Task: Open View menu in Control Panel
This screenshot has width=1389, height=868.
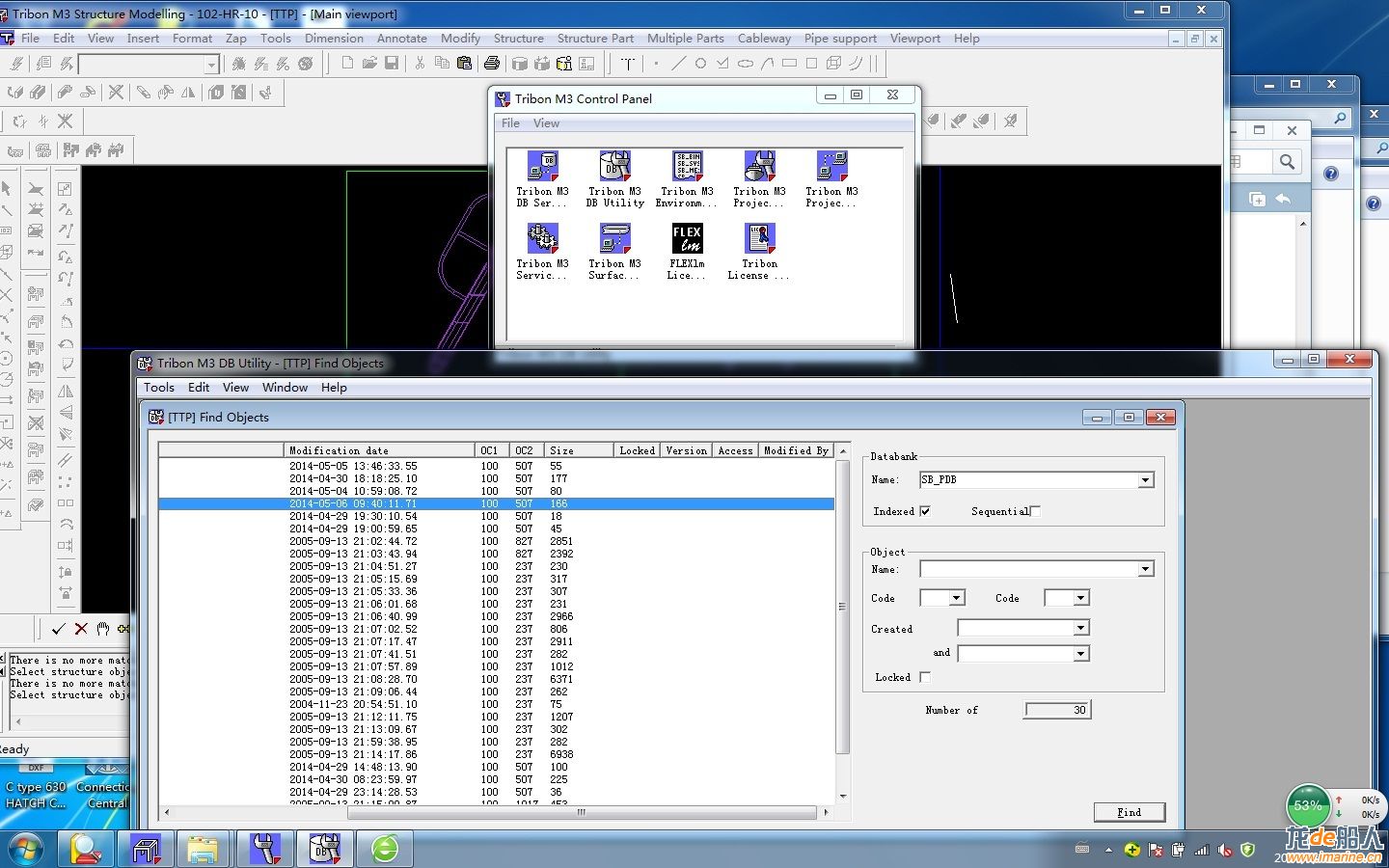Action: click(x=546, y=123)
